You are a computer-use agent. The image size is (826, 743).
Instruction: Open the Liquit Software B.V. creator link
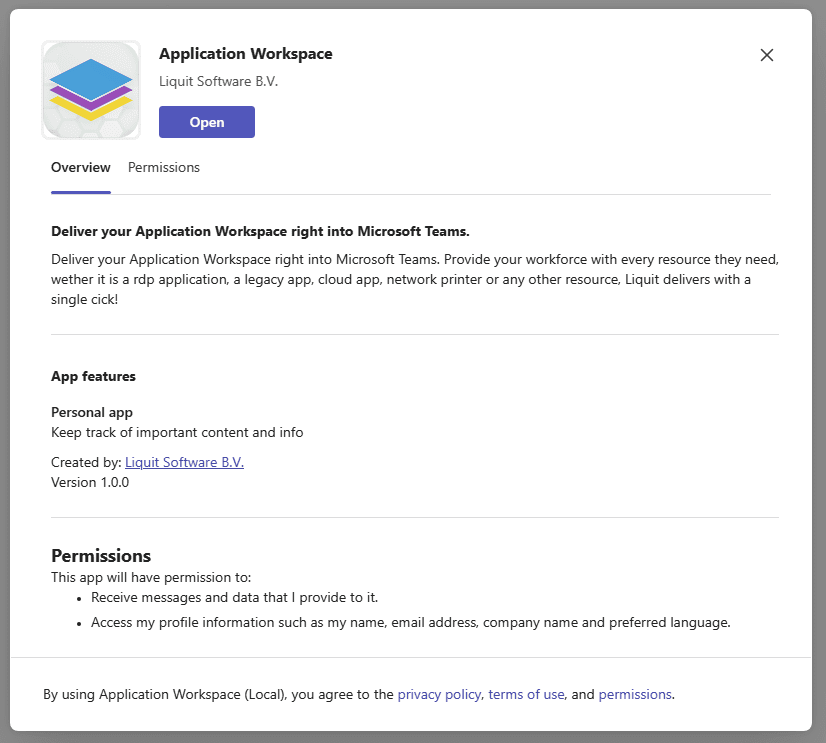click(184, 462)
